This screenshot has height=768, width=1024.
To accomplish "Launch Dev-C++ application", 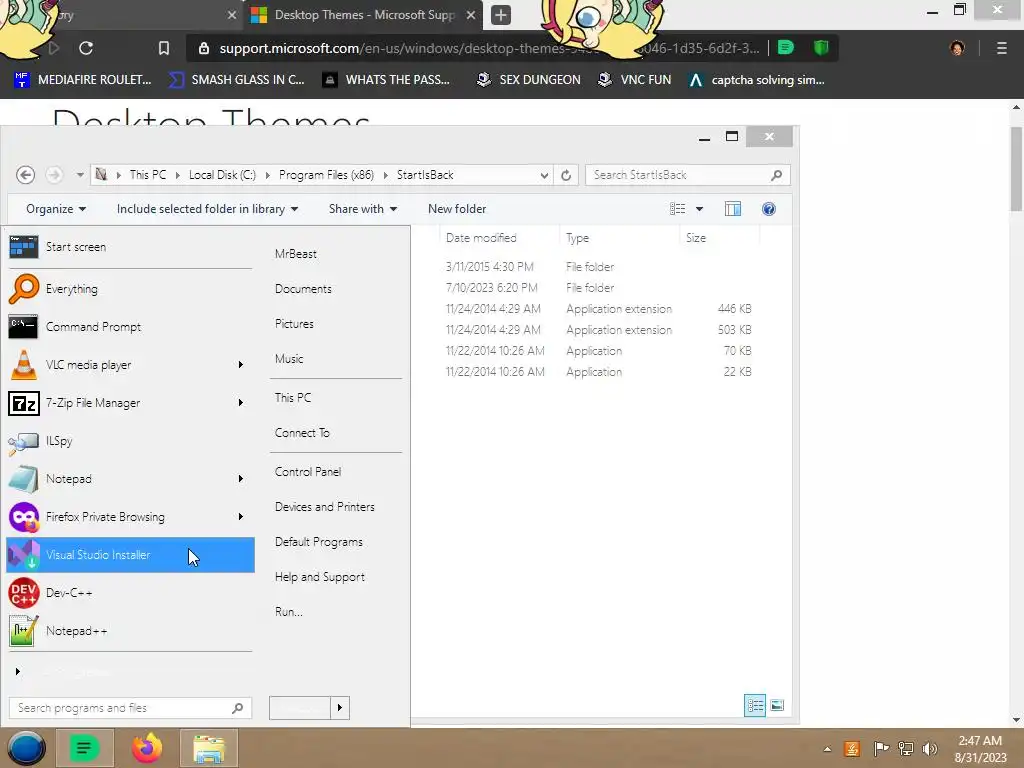I will pos(129,593).
